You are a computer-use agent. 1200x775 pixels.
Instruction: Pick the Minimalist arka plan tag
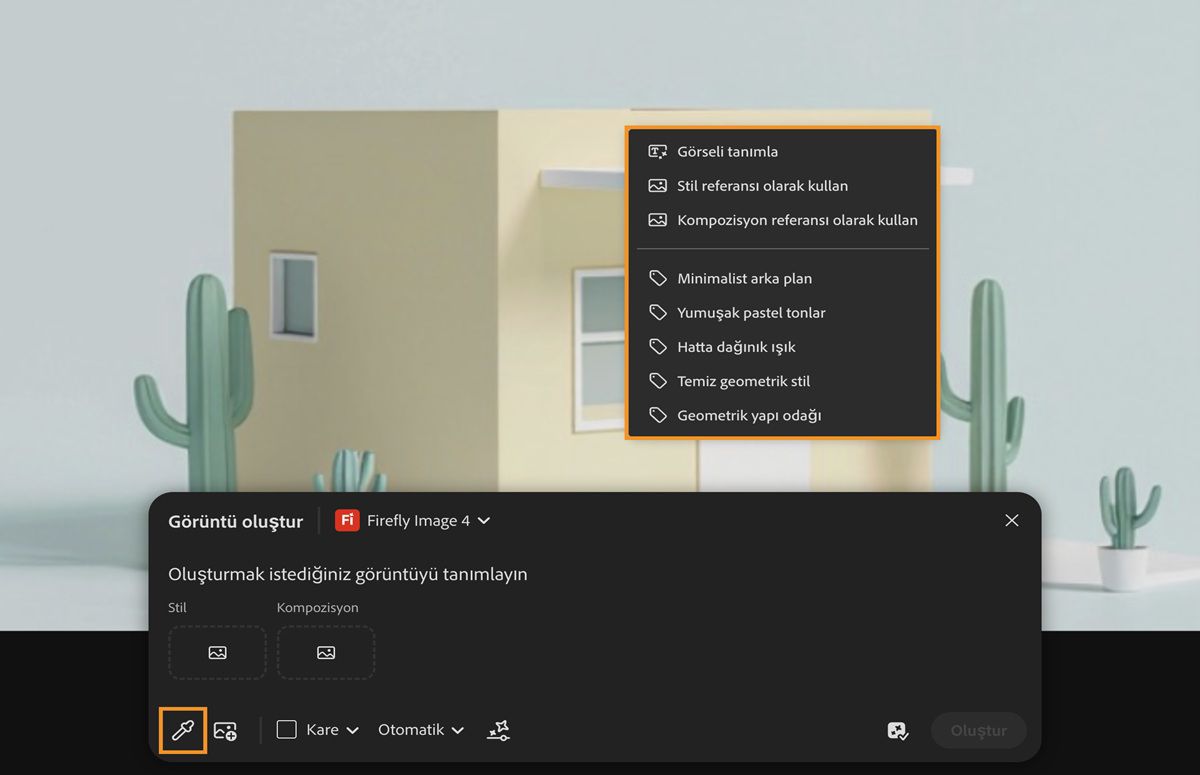(782, 279)
